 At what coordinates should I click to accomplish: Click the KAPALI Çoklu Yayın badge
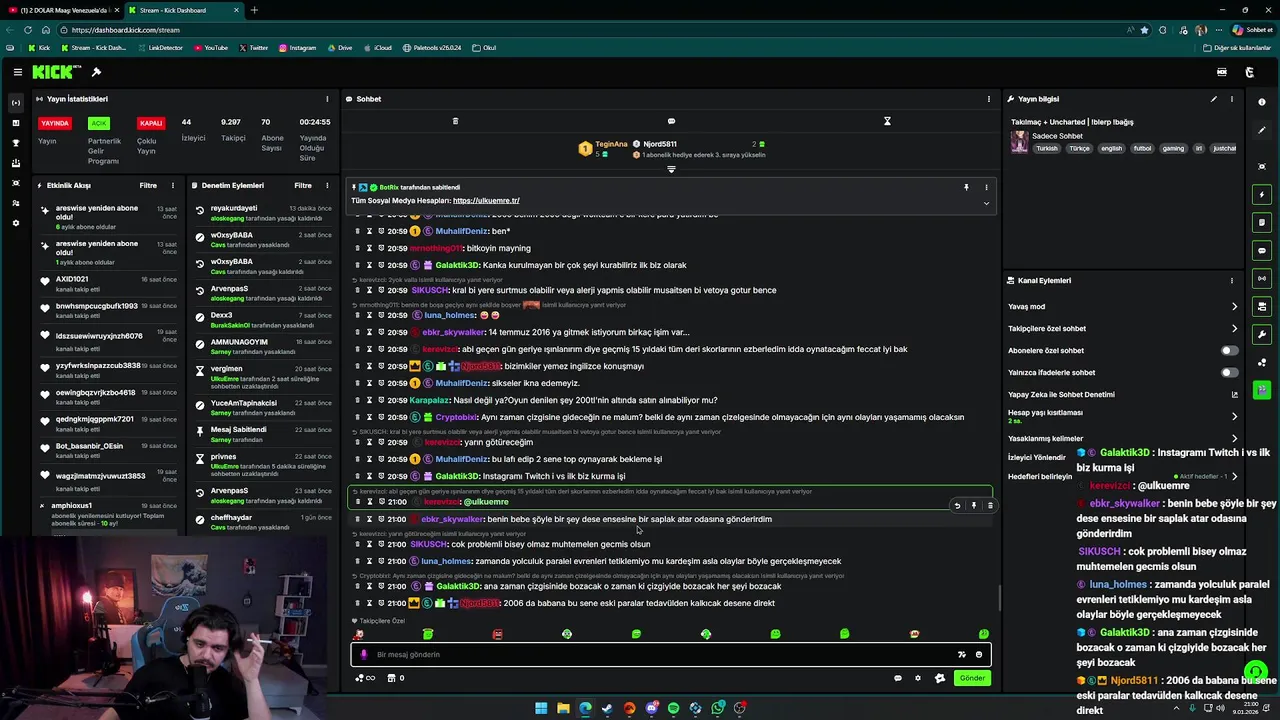[151, 123]
